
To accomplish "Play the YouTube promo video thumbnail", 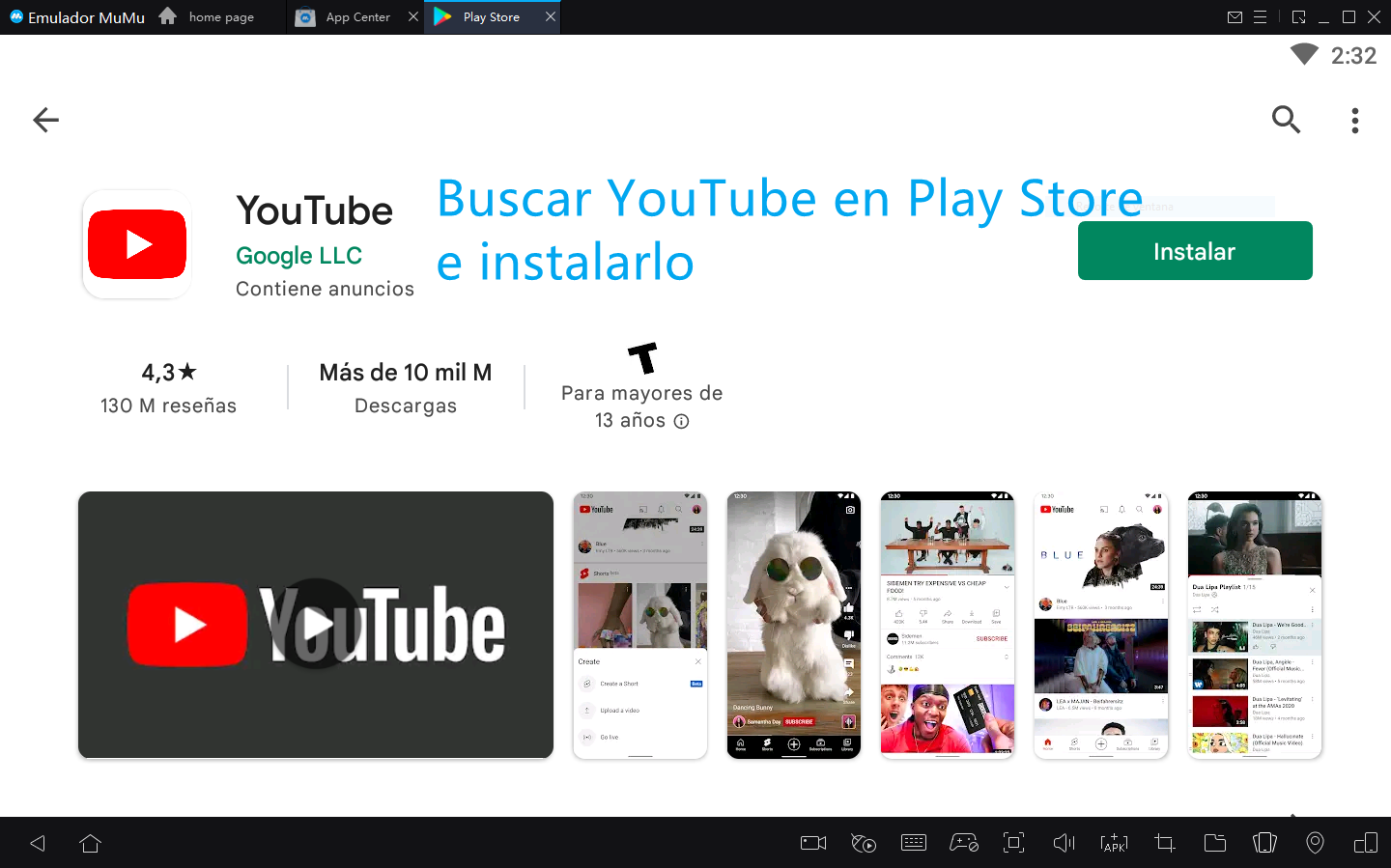I will pos(316,625).
